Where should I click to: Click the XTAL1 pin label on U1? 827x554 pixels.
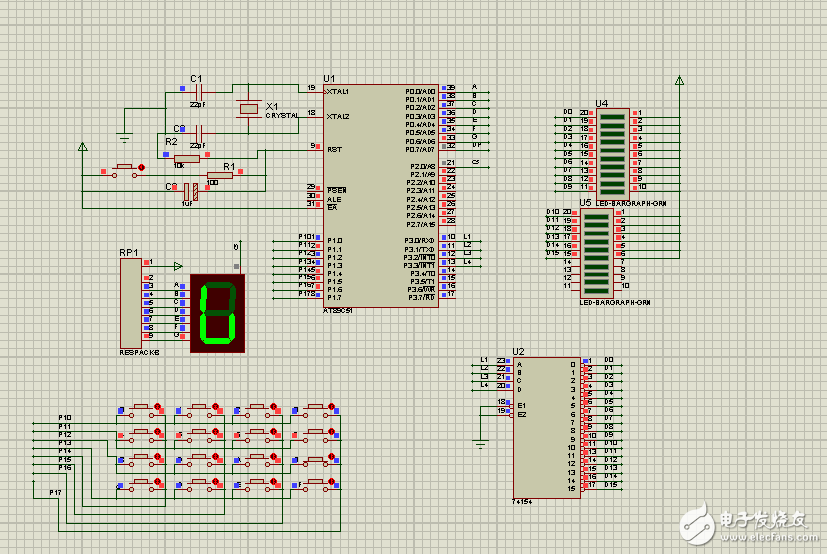[x=337, y=91]
